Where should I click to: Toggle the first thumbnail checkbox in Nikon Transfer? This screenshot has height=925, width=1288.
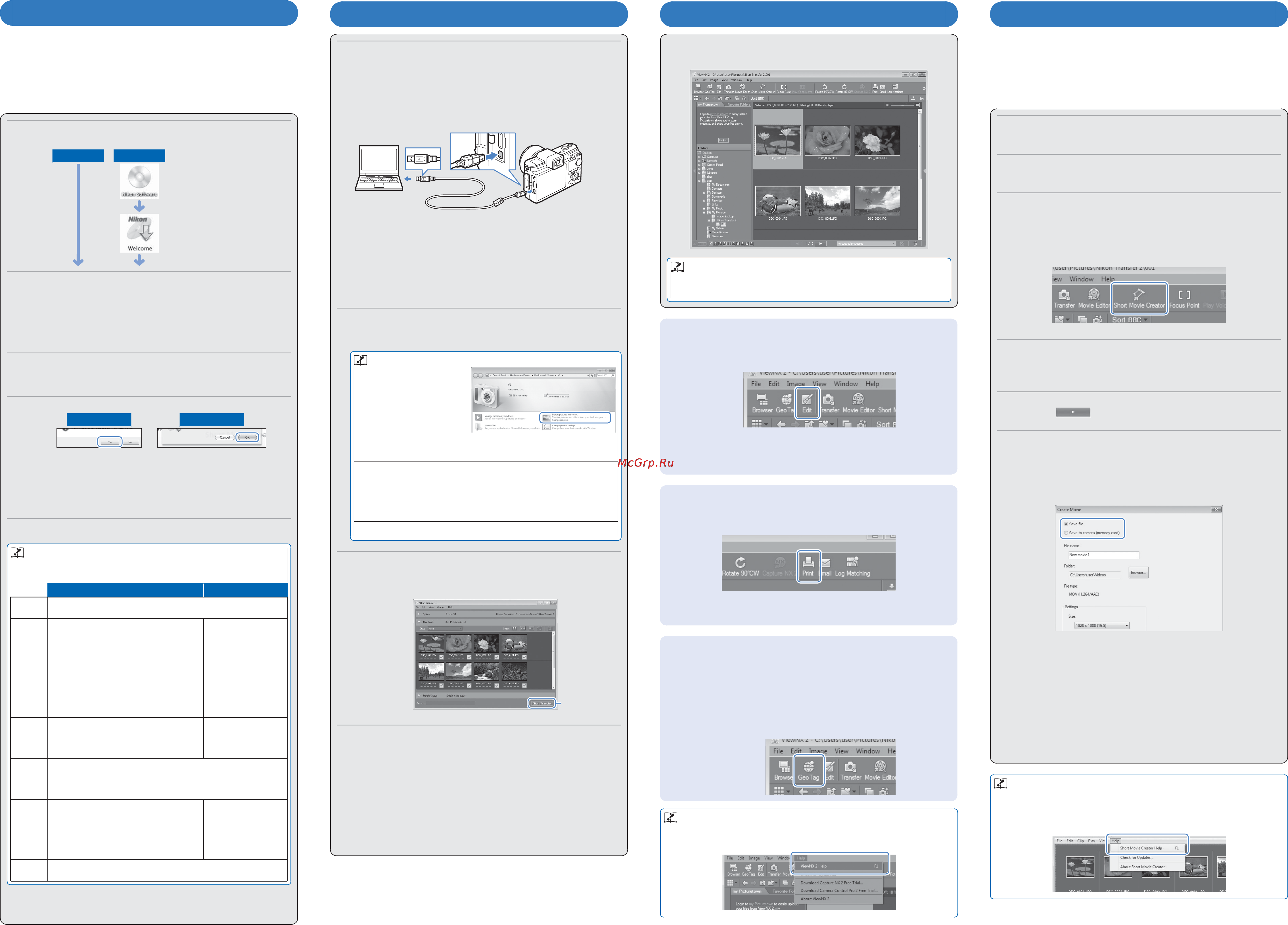tap(441, 657)
